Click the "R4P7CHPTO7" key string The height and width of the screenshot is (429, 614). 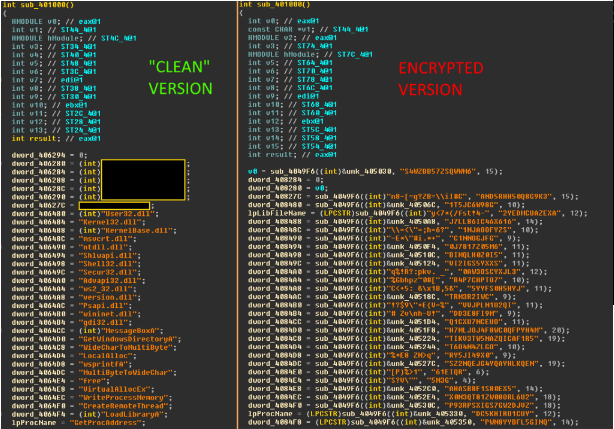tap(479, 280)
